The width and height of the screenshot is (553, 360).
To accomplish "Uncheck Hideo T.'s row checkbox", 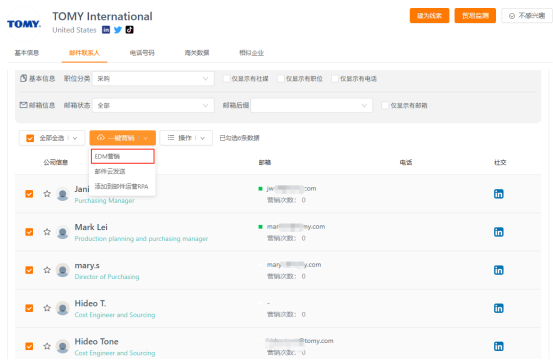I will [x=29, y=308].
